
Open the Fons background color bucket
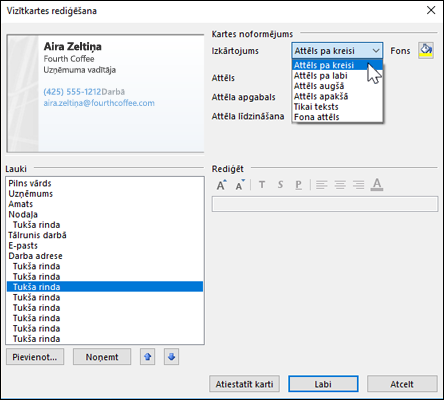(x=426, y=51)
